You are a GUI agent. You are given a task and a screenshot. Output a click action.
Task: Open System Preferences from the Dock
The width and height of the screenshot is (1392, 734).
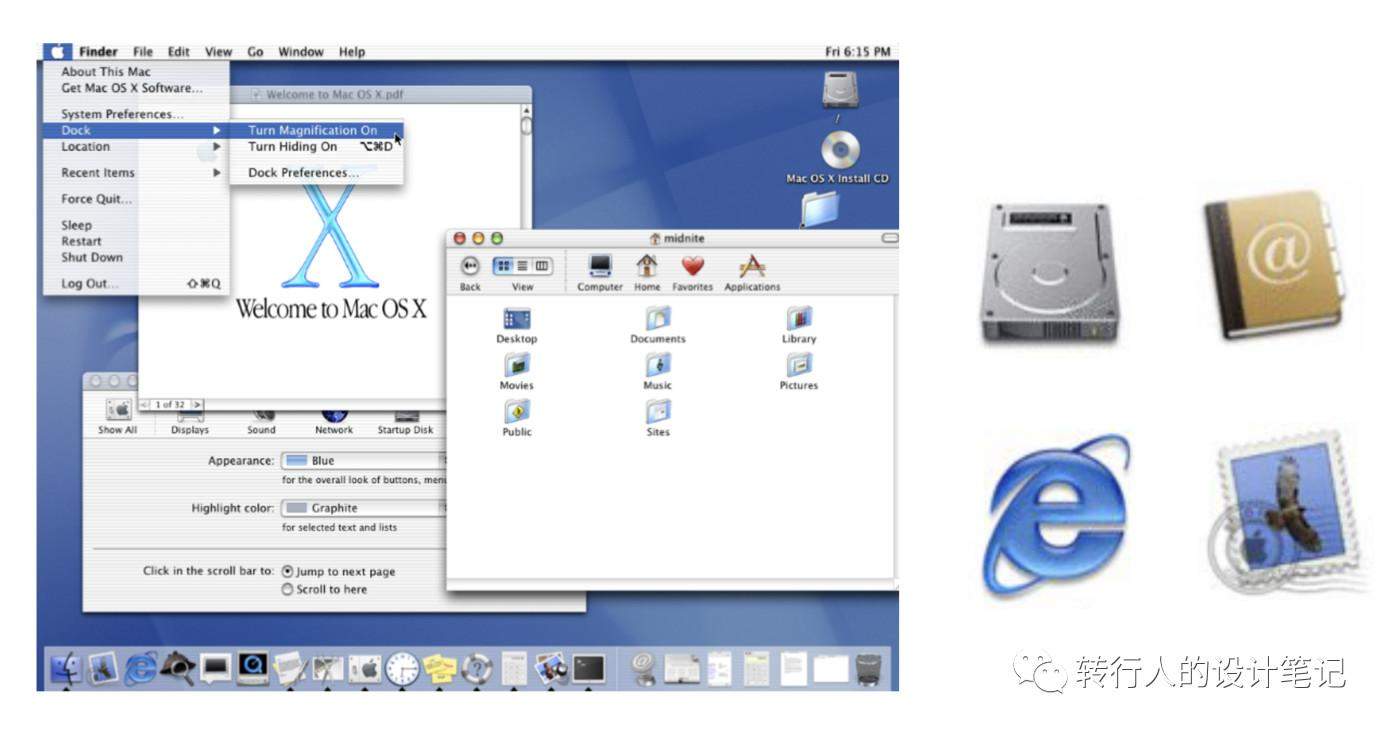click(364, 668)
